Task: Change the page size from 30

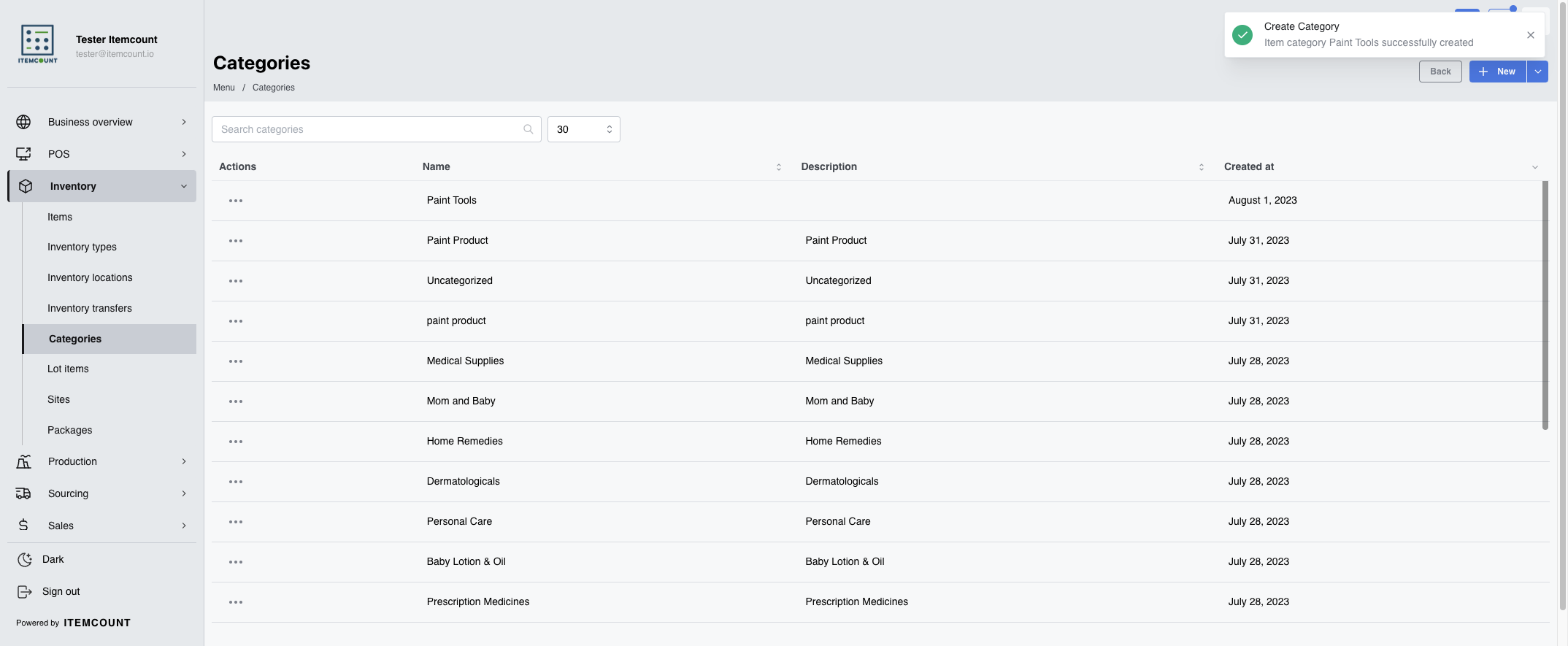Action: click(x=584, y=129)
